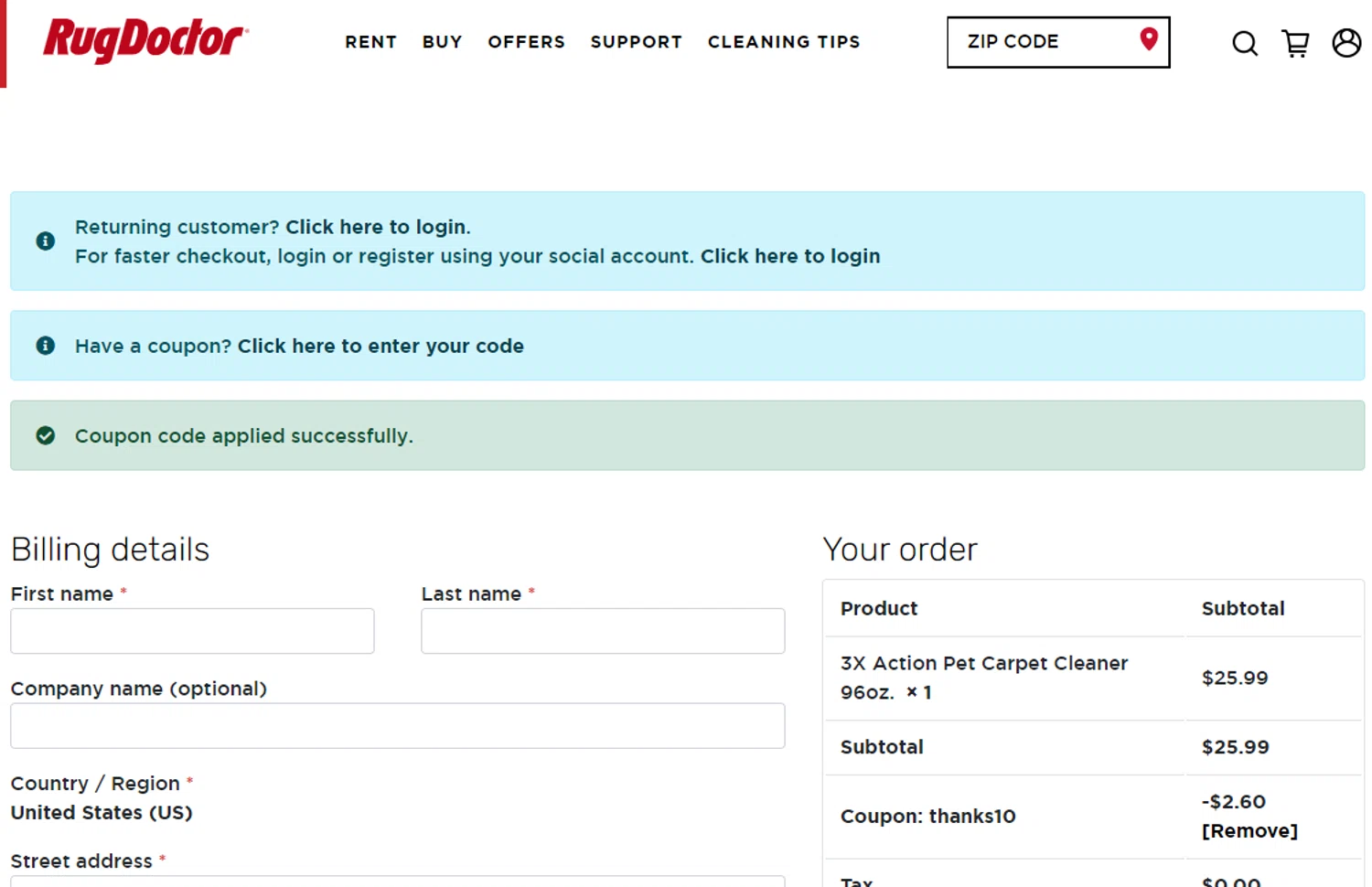Click the 'Billing details' heading

click(110, 550)
